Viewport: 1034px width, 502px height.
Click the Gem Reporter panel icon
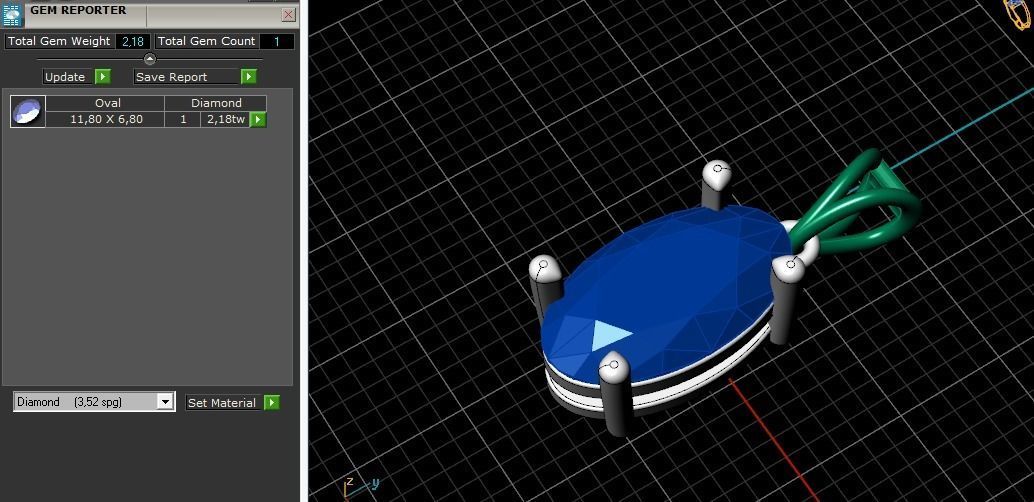(13, 15)
